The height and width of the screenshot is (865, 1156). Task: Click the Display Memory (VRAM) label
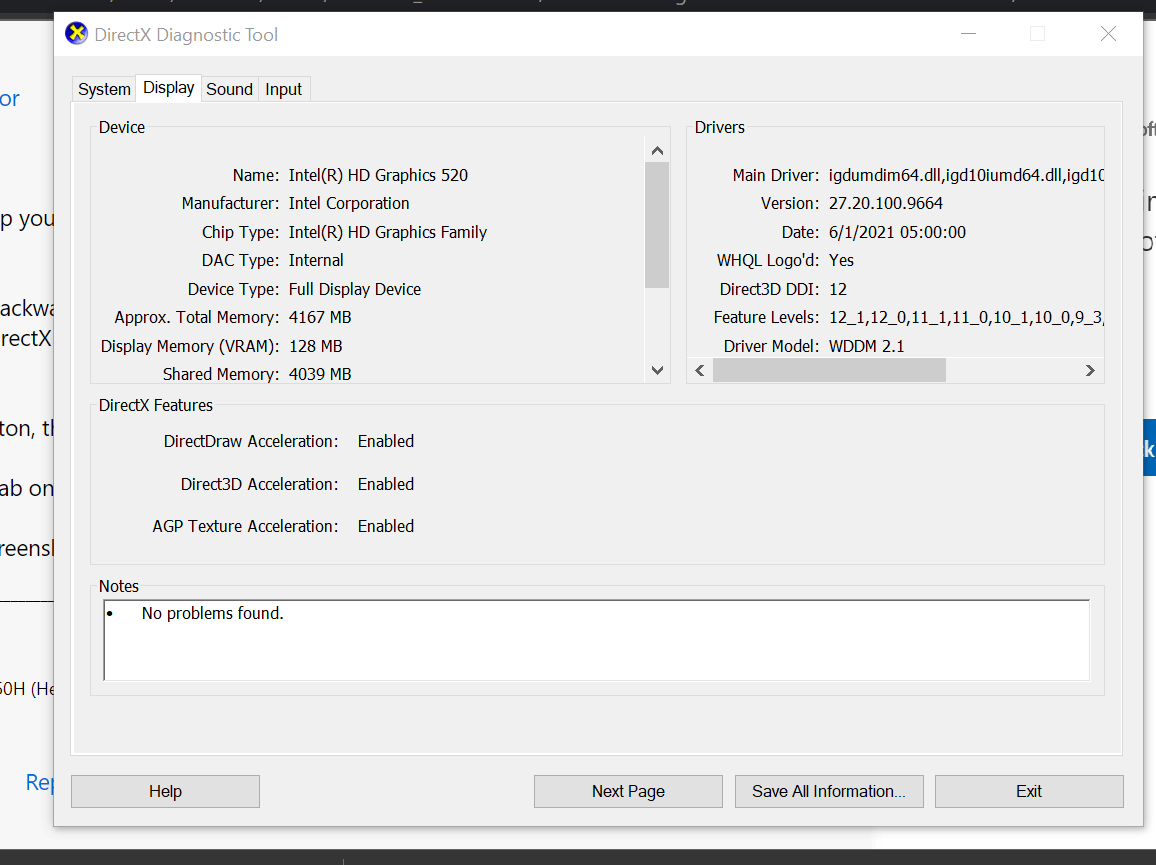coord(189,346)
